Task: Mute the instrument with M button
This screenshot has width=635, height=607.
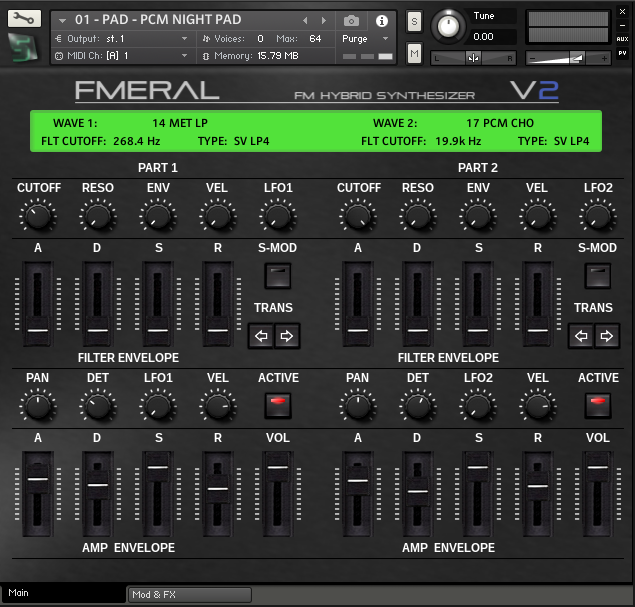Action: click(x=414, y=53)
